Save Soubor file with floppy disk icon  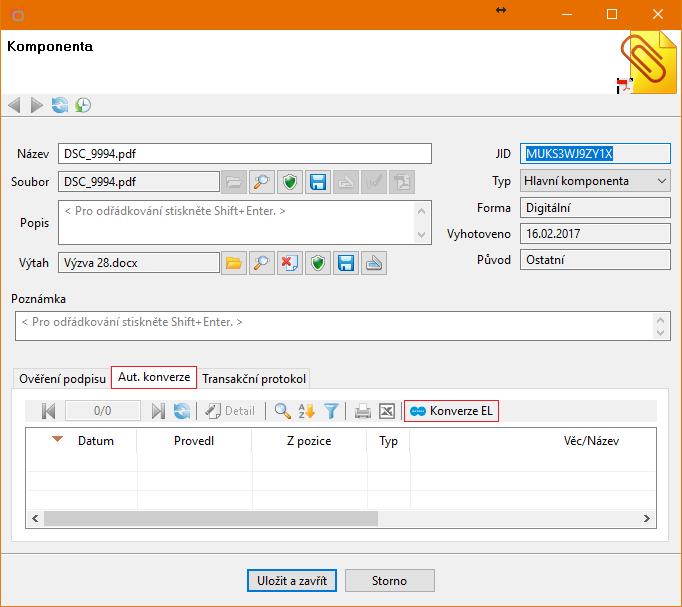[x=318, y=182]
